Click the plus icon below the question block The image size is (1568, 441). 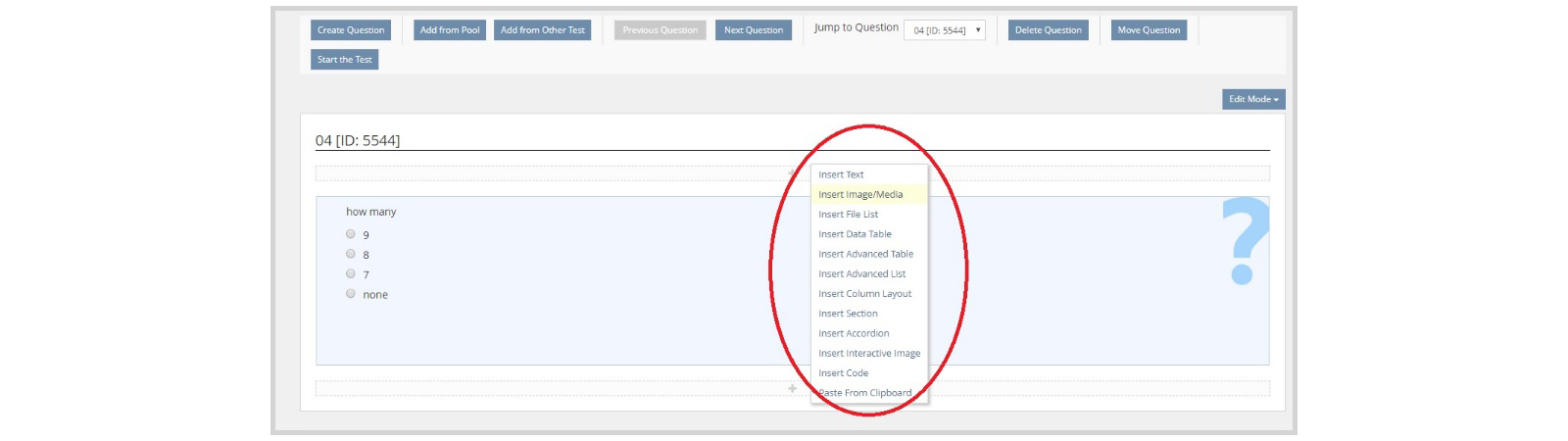[792, 389]
